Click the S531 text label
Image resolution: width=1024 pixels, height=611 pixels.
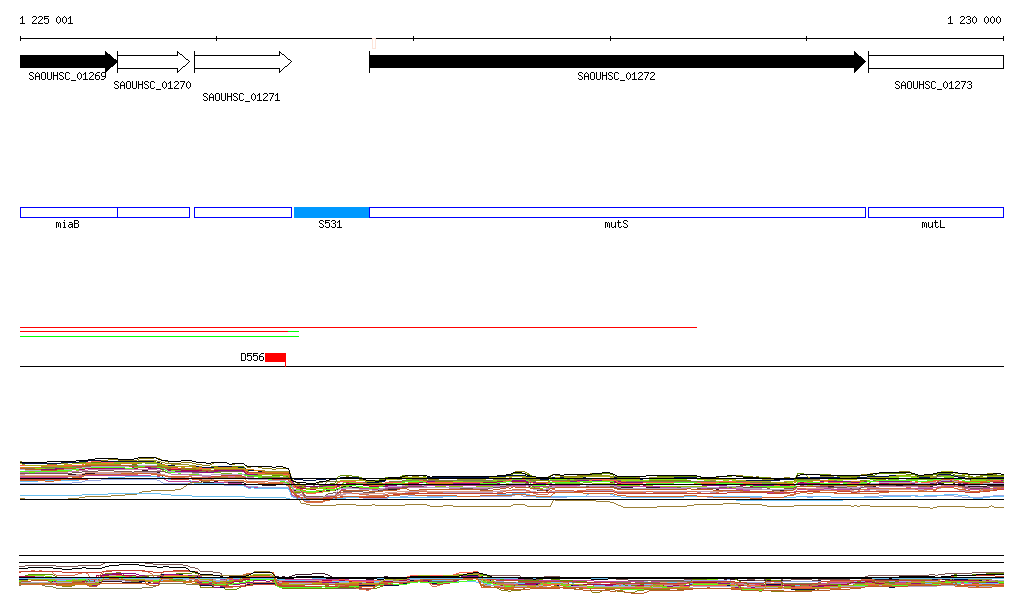(330, 224)
